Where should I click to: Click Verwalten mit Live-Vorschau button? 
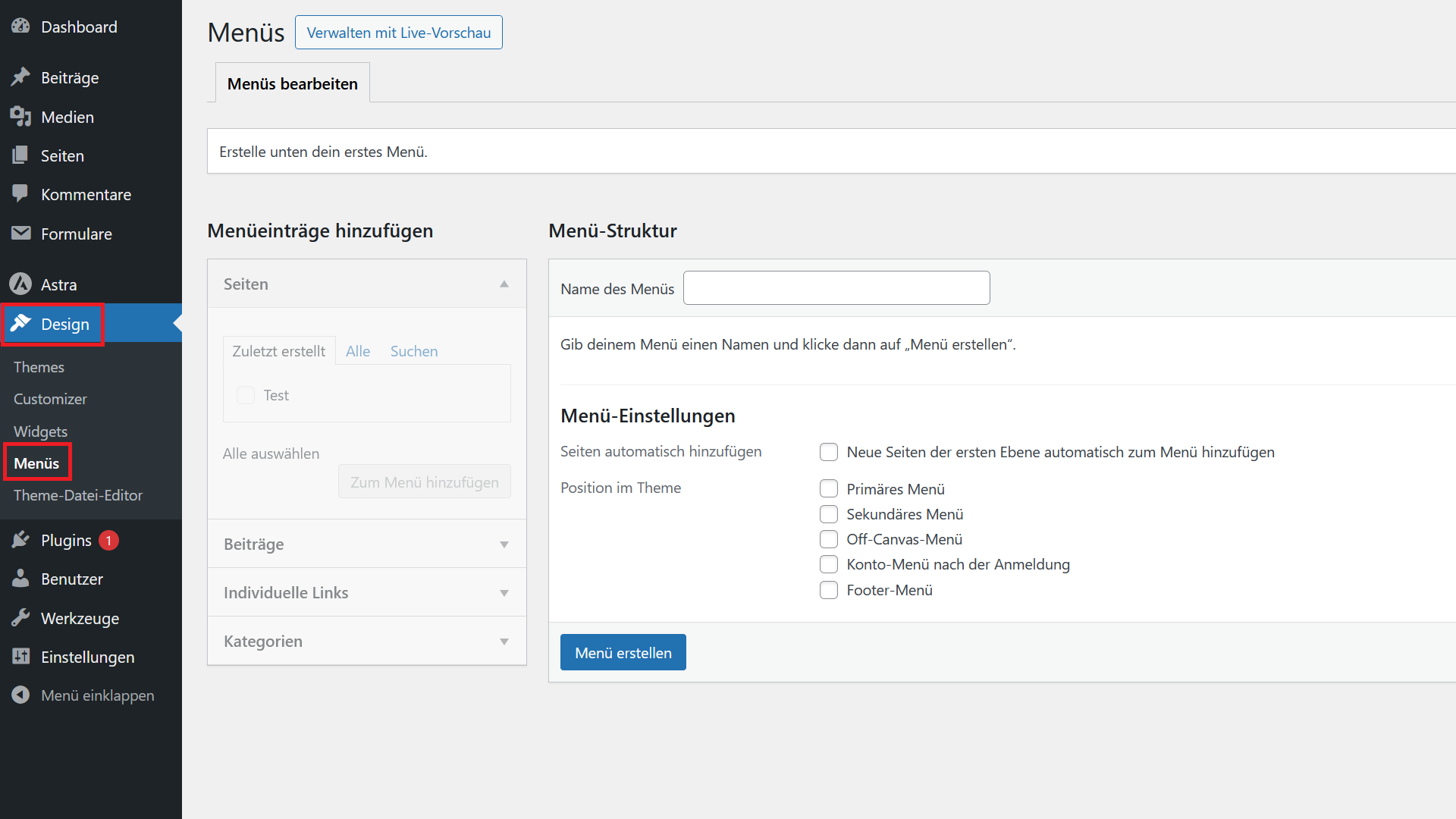tap(398, 32)
